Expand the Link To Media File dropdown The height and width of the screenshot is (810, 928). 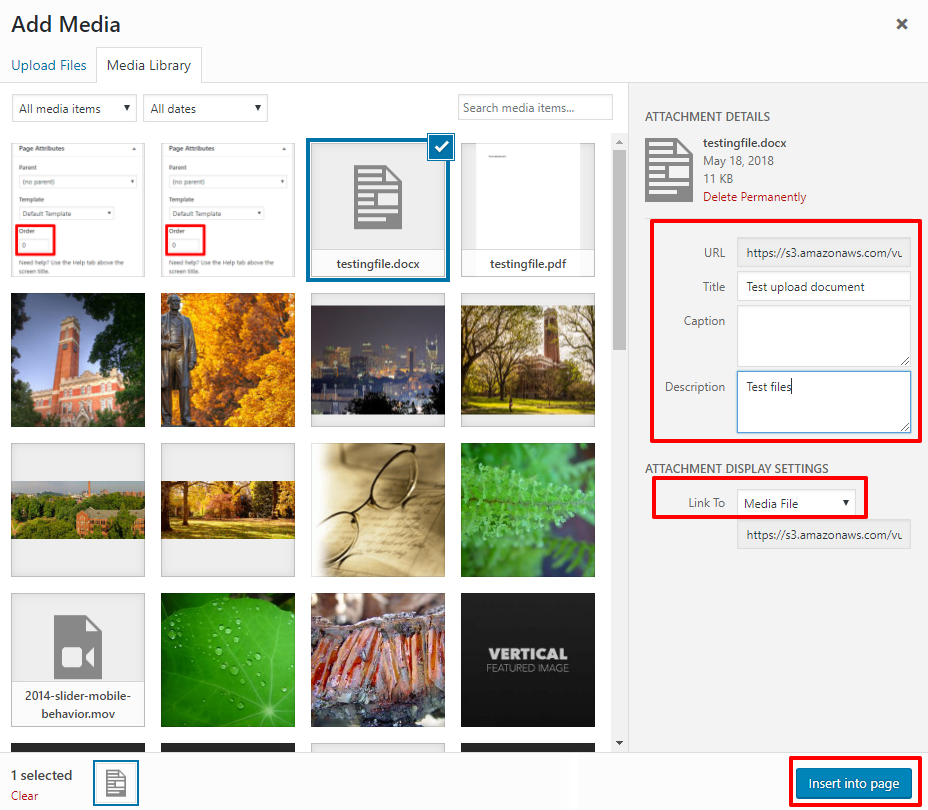[797, 503]
